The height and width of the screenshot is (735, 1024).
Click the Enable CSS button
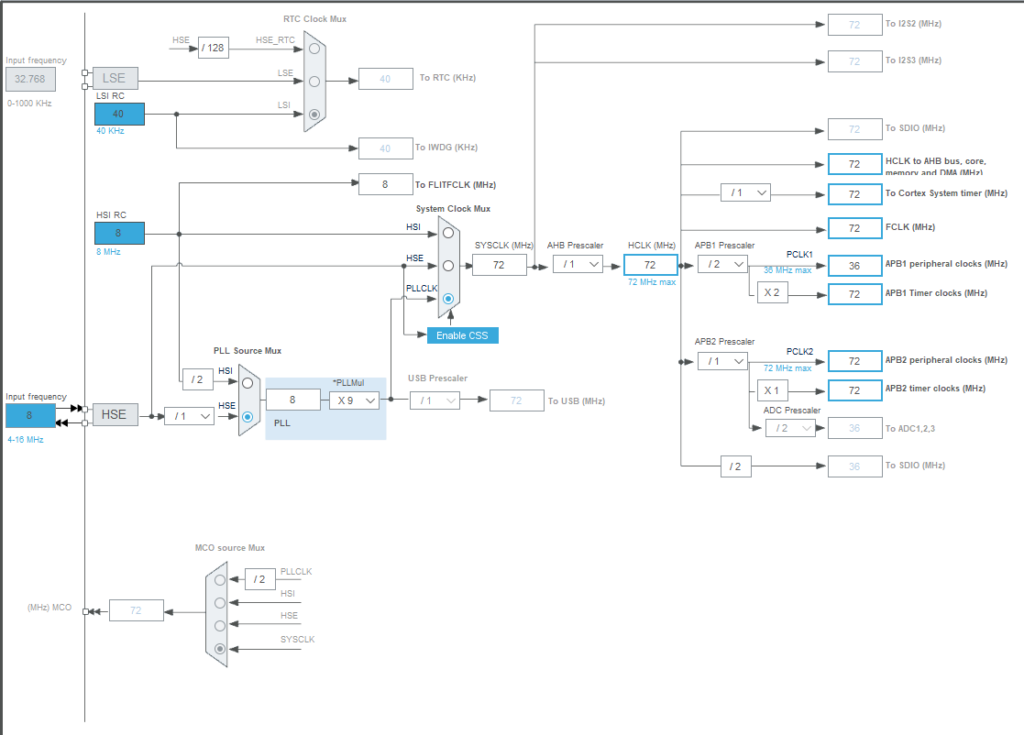pyautogui.click(x=462, y=335)
